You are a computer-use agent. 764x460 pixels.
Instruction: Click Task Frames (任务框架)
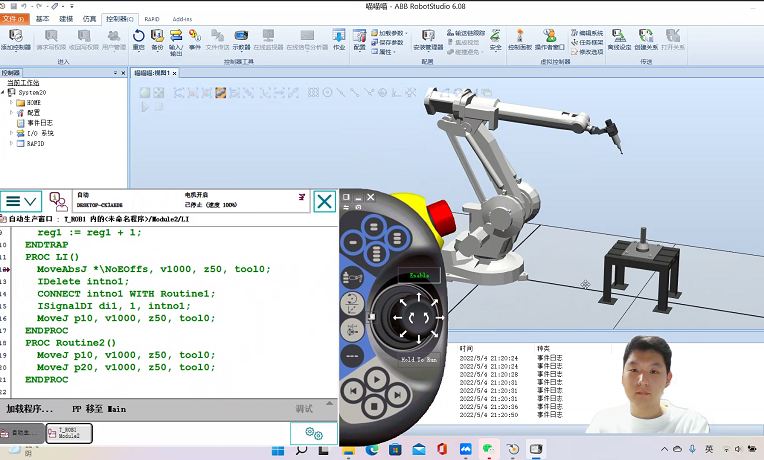587,42
